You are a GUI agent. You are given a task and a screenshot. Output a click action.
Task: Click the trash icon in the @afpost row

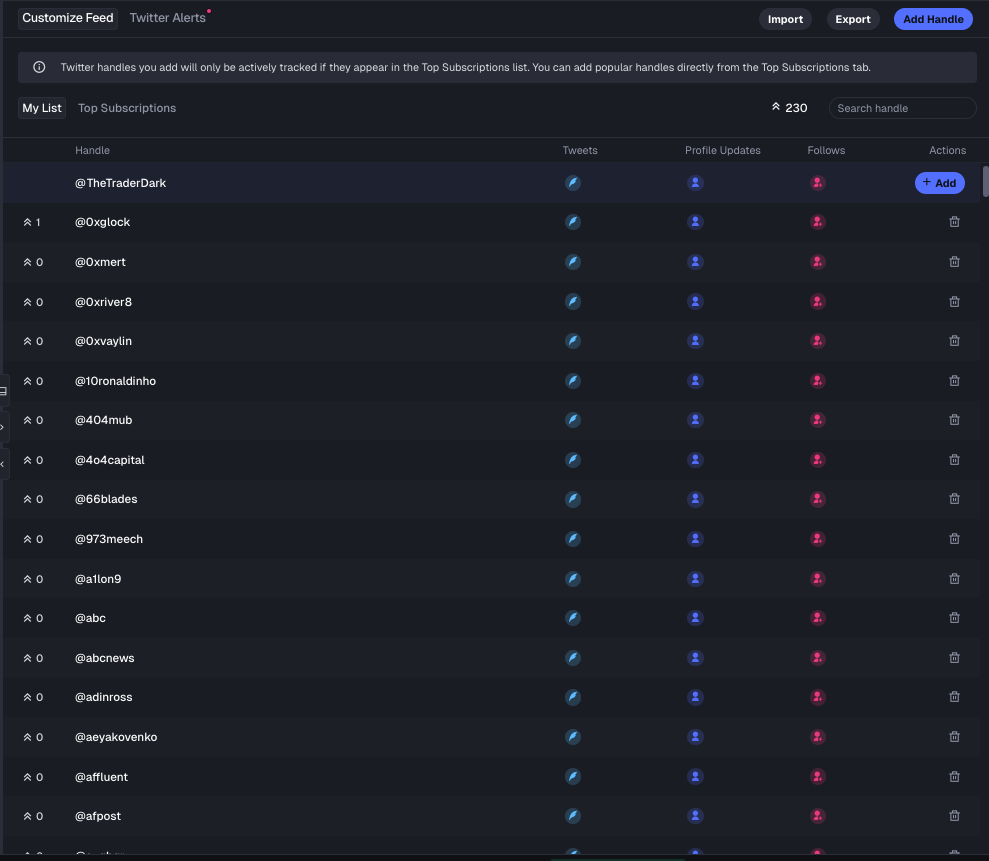tap(954, 816)
